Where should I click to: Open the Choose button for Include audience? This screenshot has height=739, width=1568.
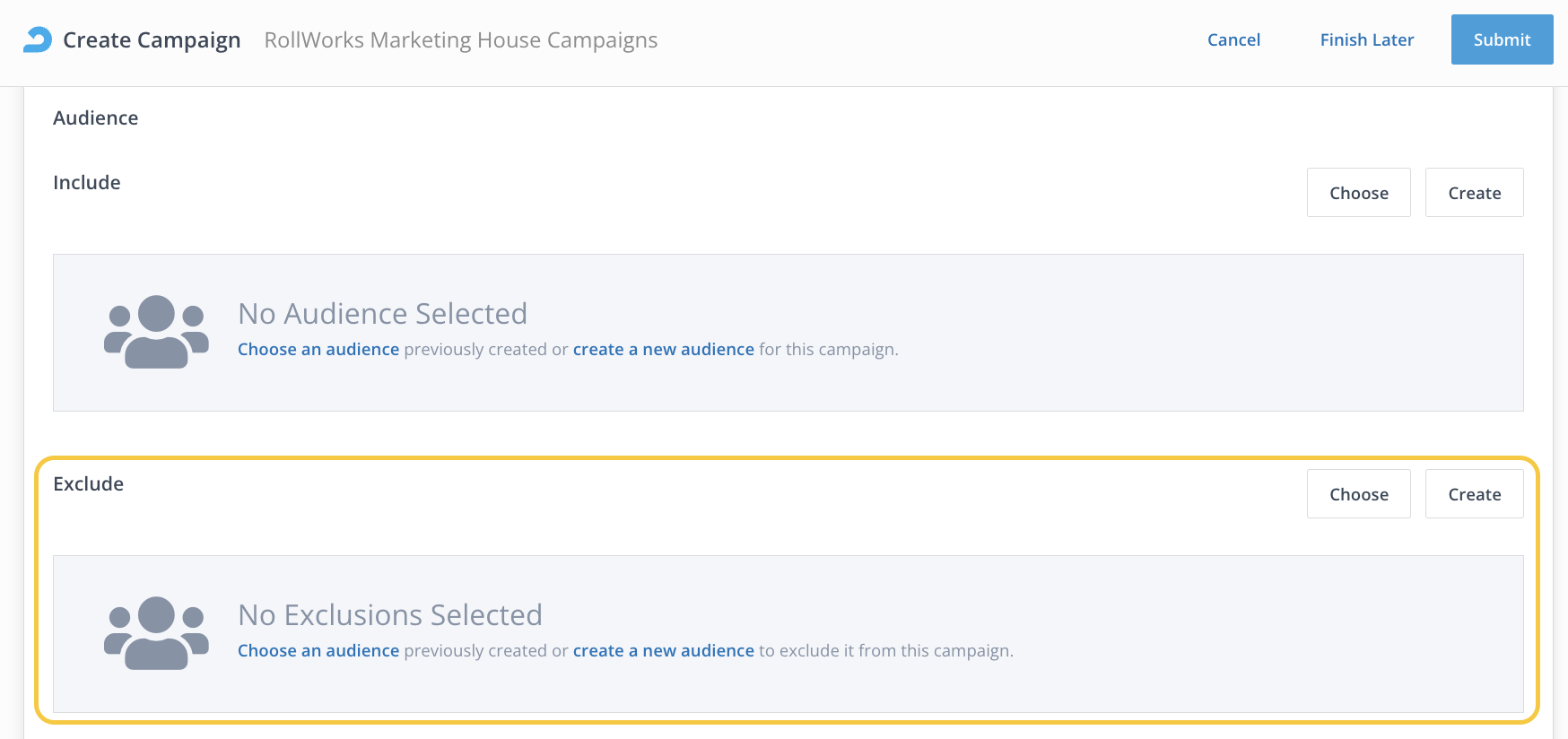coord(1358,193)
